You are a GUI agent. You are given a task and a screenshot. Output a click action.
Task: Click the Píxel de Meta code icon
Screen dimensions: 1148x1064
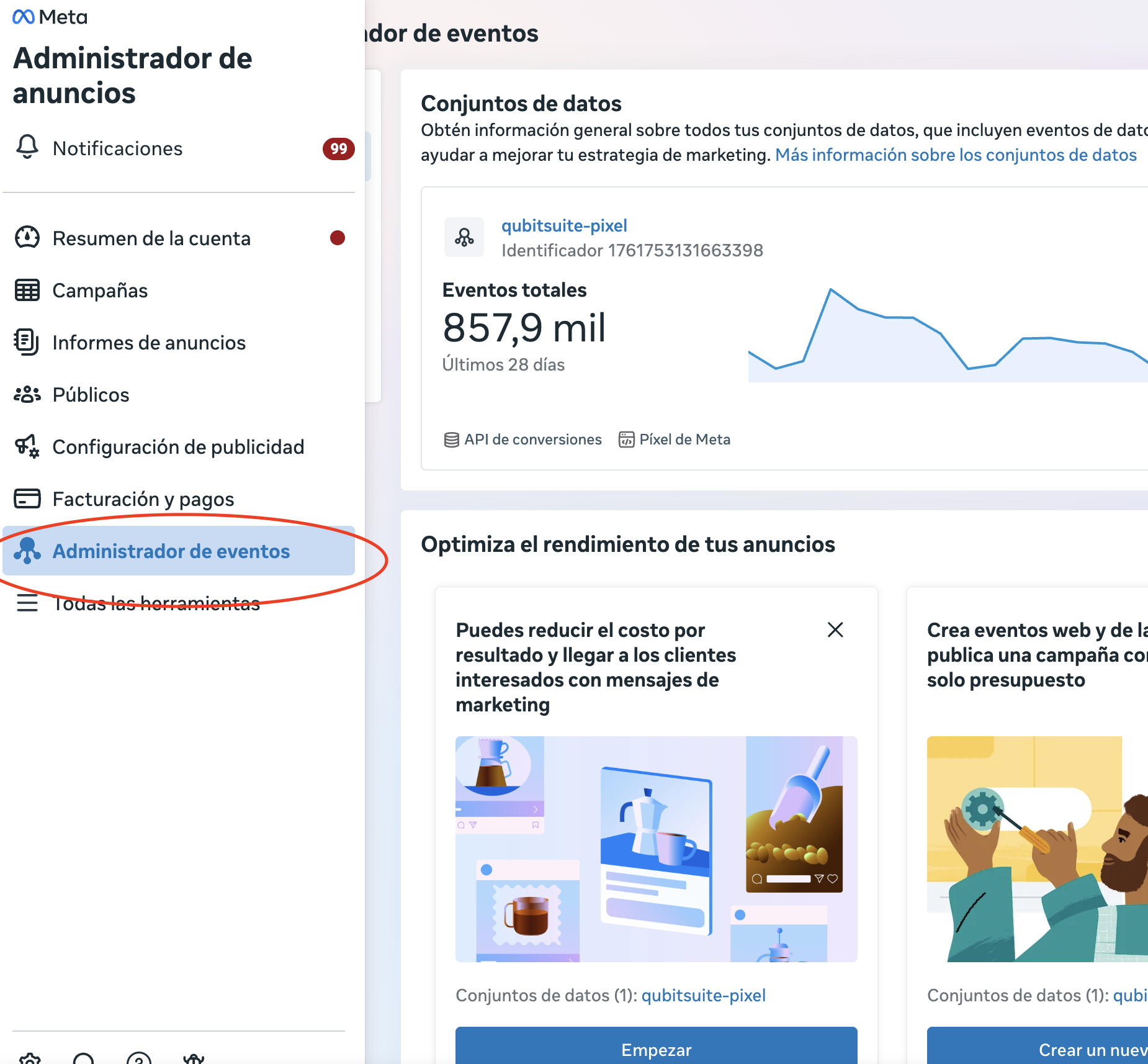[x=627, y=440]
